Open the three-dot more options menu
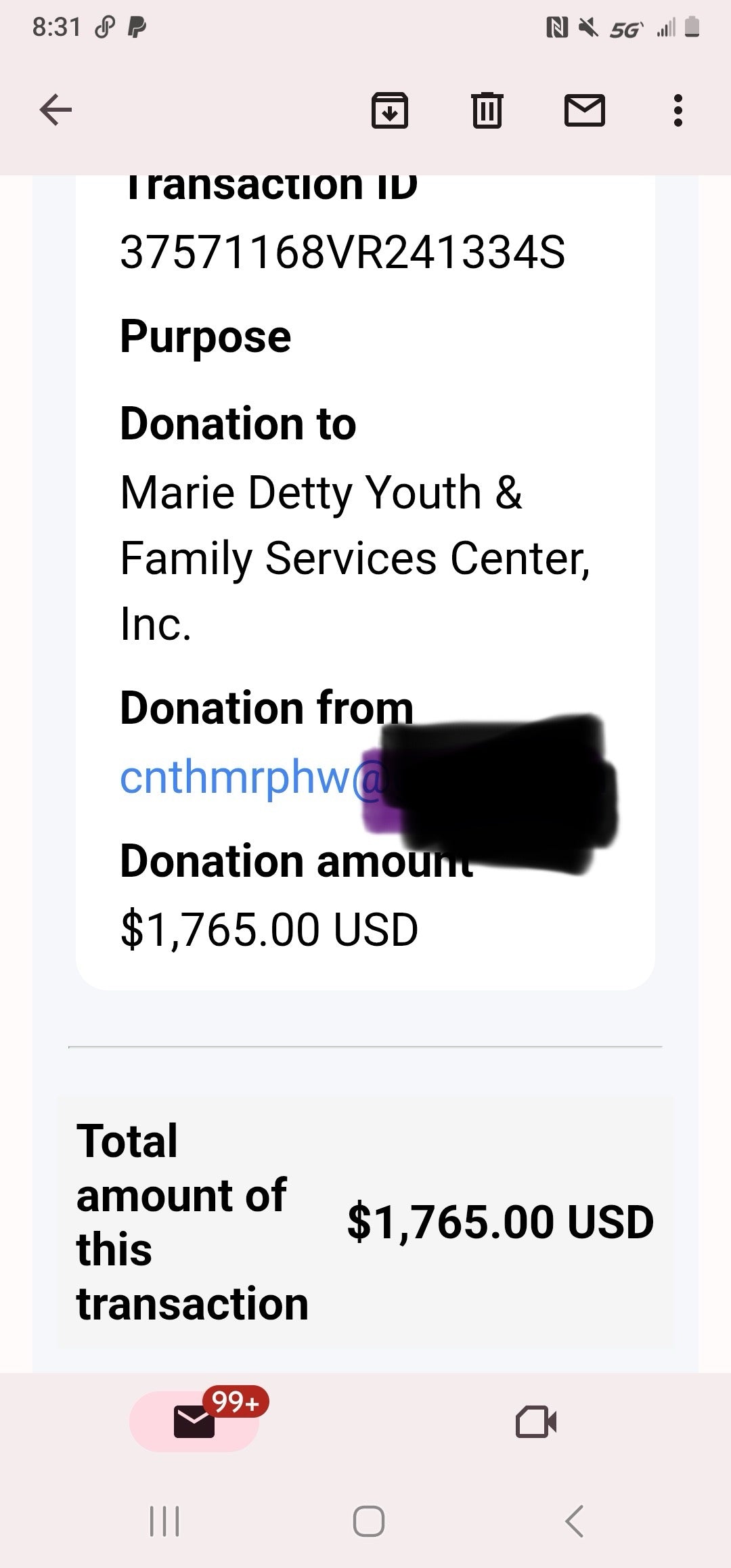This screenshot has width=731, height=1568. [678, 110]
